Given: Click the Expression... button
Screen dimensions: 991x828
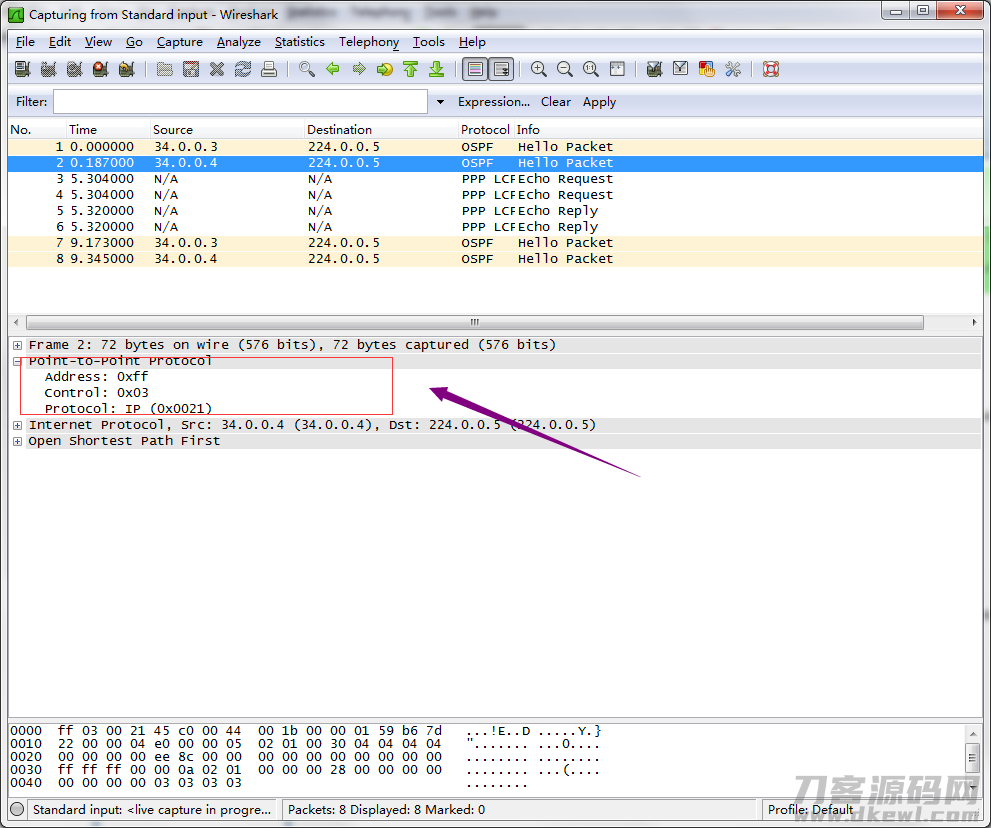Looking at the screenshot, I should (494, 102).
